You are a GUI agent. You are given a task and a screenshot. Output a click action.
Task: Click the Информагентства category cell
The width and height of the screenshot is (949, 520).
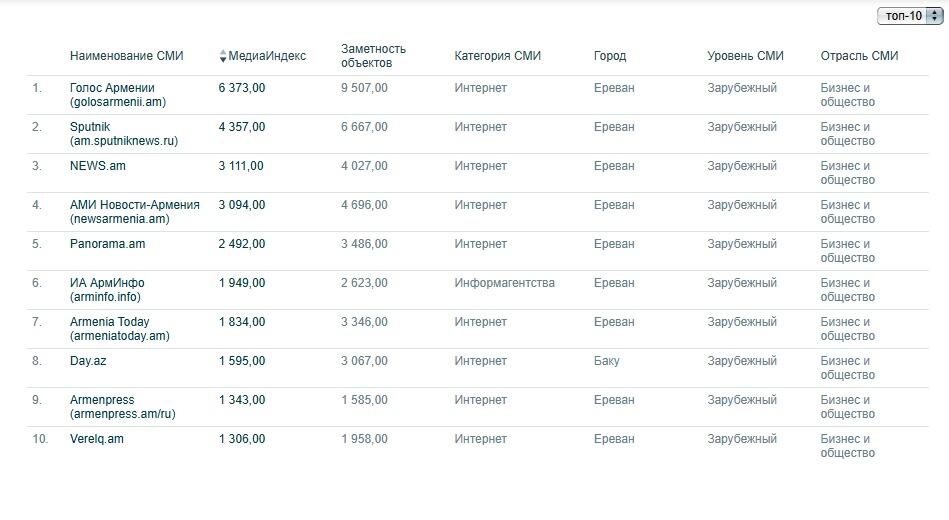[504, 283]
